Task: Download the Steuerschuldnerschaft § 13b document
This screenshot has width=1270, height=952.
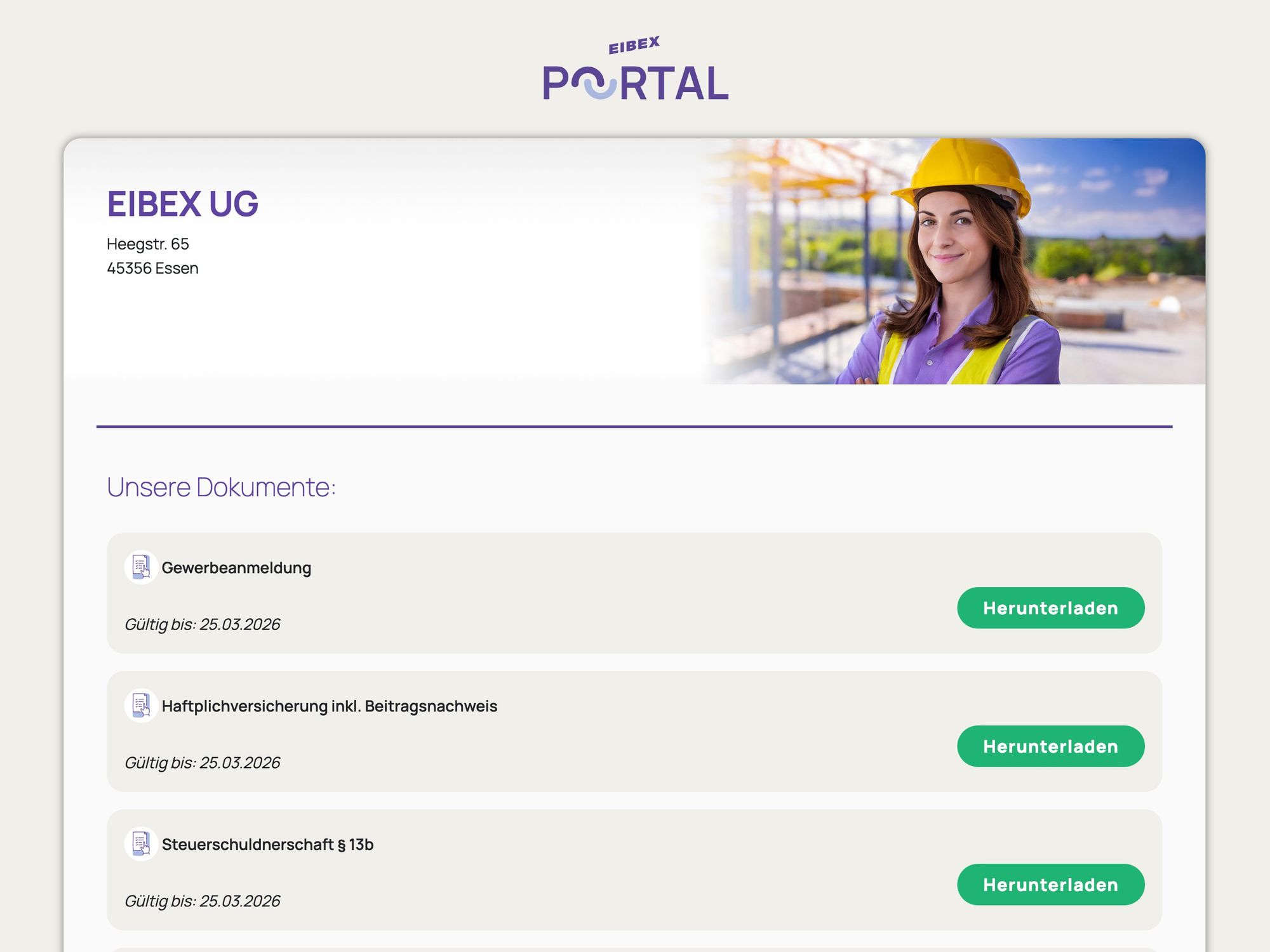Action: 1050,885
